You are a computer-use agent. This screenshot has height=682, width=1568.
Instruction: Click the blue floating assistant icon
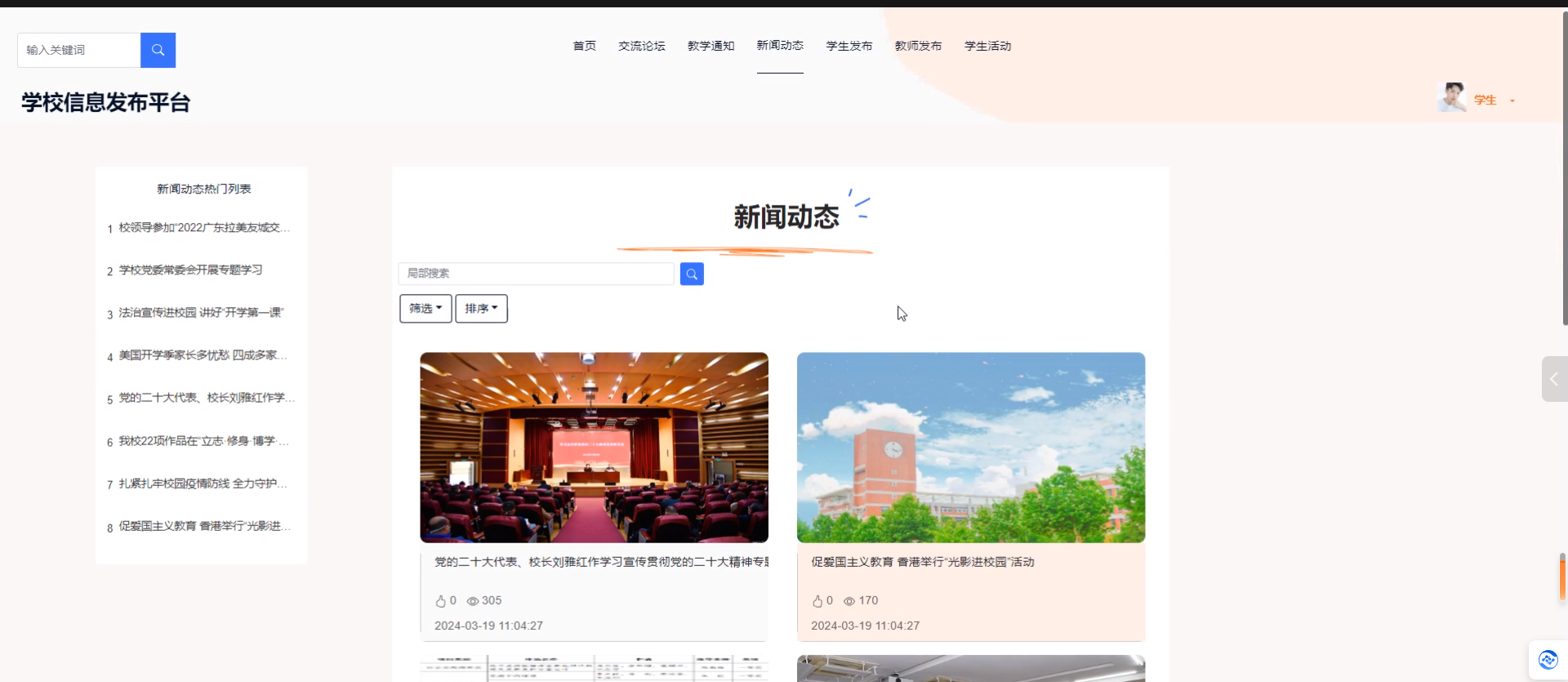(x=1548, y=659)
